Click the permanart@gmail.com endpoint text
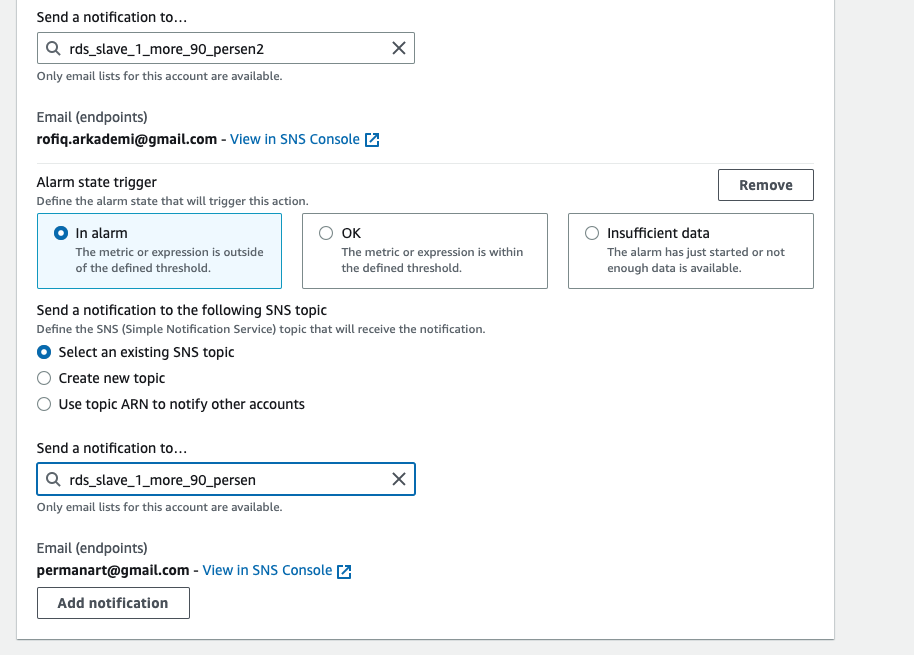The image size is (914, 655). (x=113, y=570)
